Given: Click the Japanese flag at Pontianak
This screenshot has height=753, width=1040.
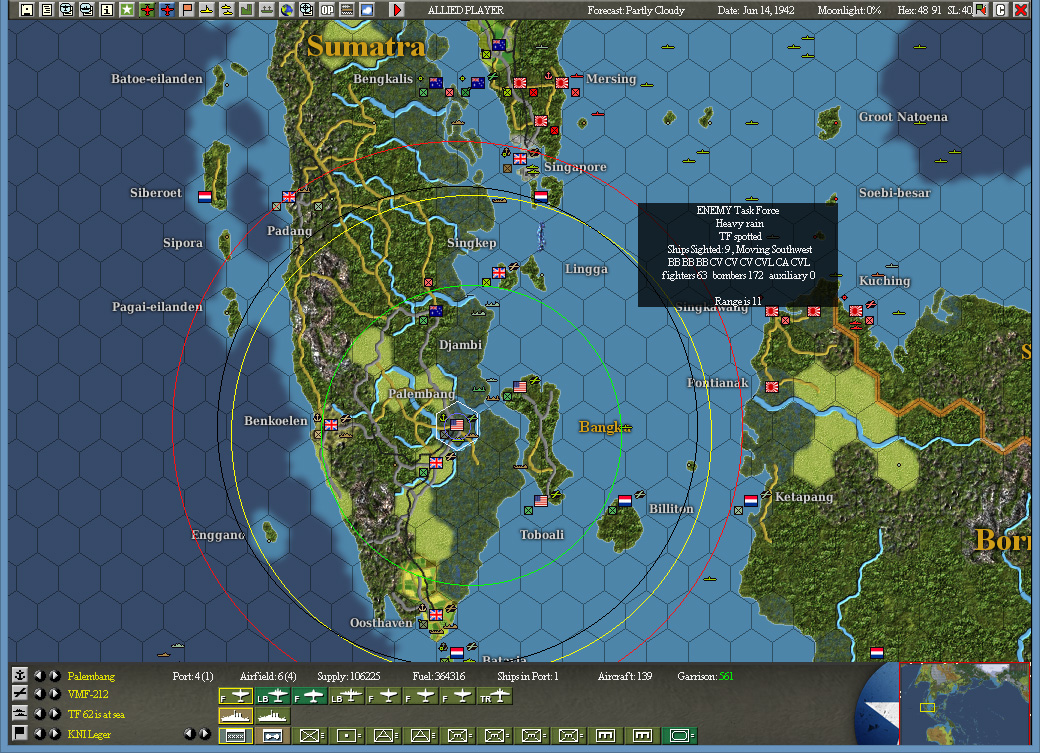Looking at the screenshot, I should tap(772, 387).
